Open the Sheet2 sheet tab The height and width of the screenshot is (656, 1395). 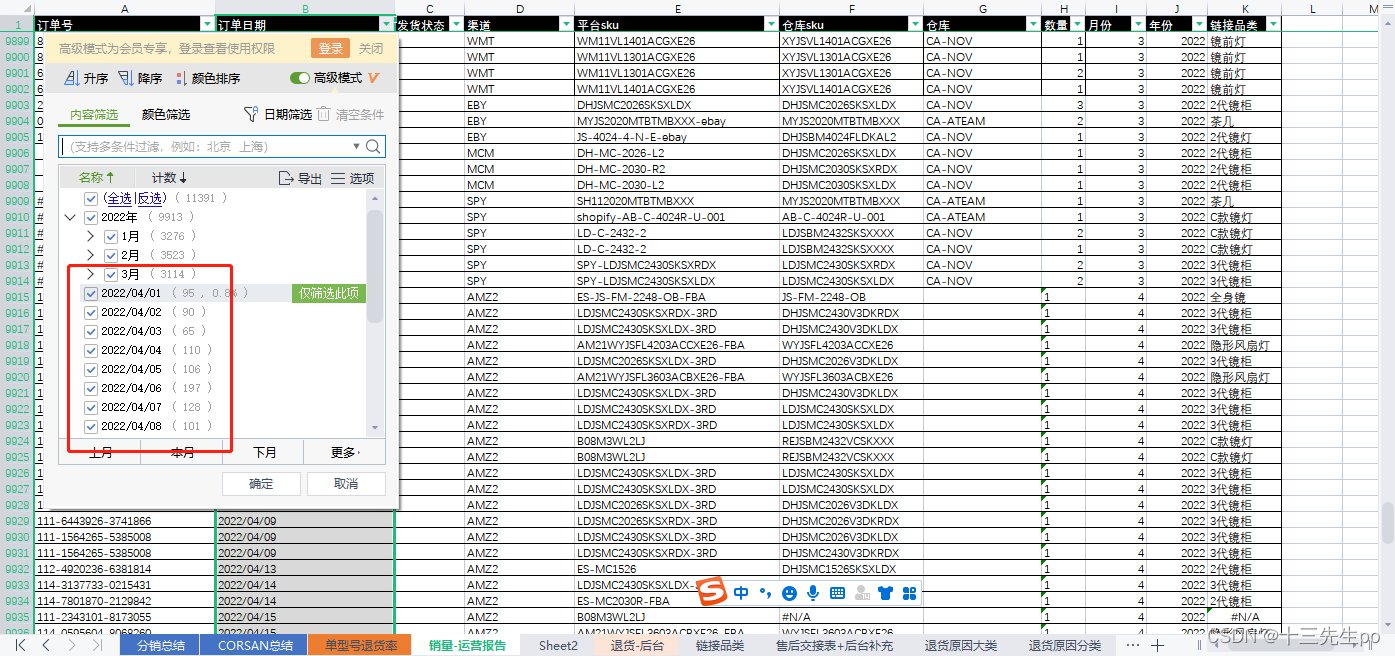558,646
